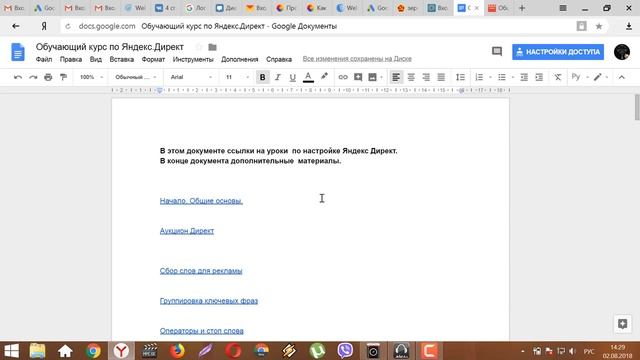Open the Формат menu

pyautogui.click(x=153, y=59)
